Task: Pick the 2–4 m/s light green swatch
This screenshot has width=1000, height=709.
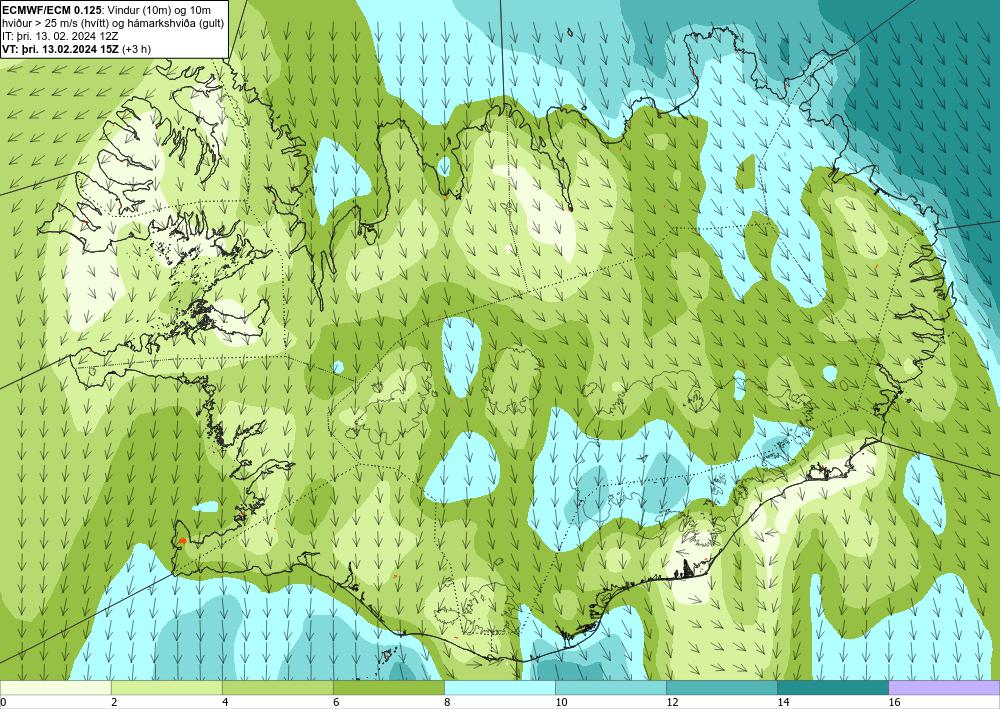Action: [166, 687]
